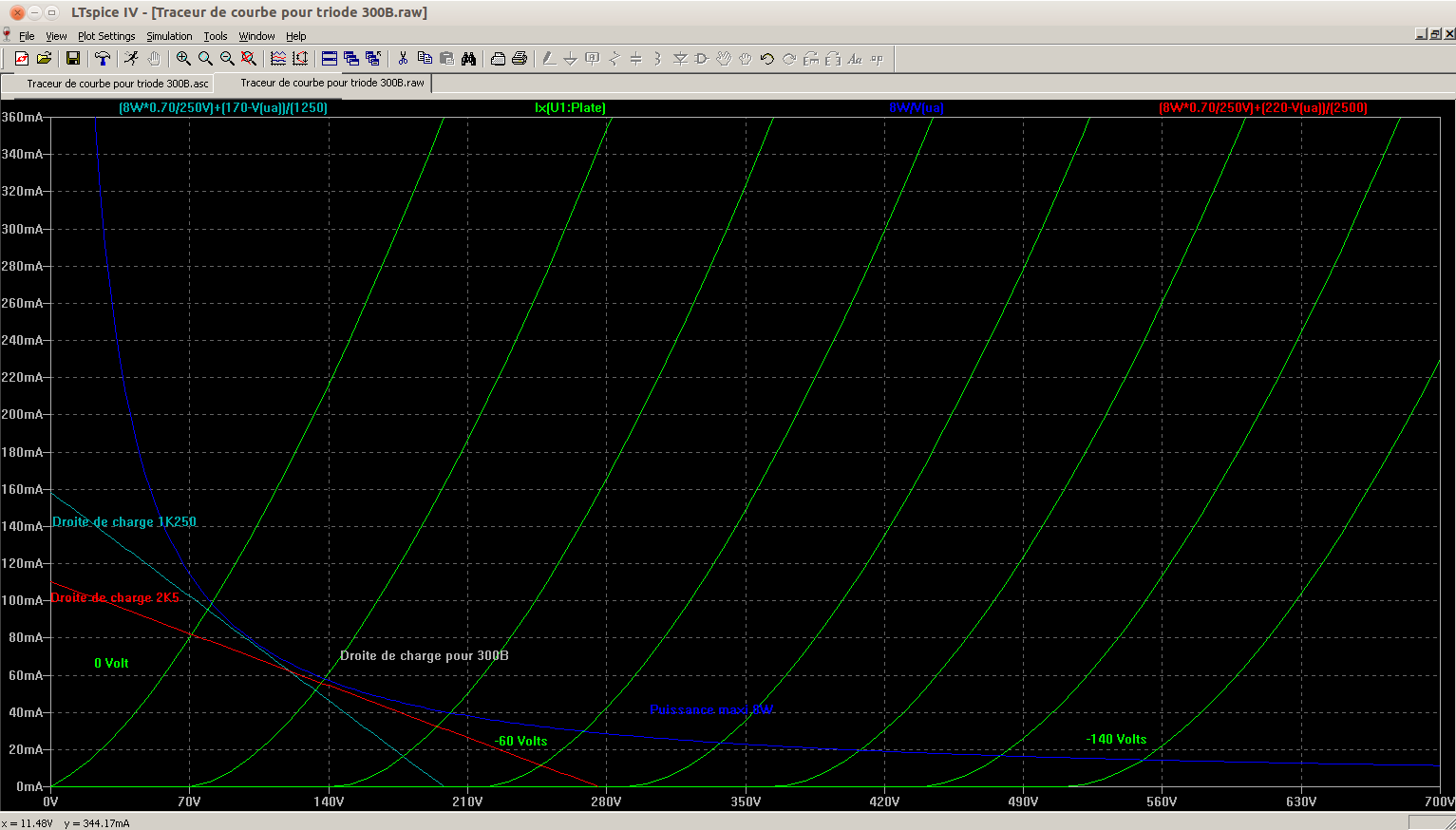
Task: Open the View menu
Action: (56, 36)
